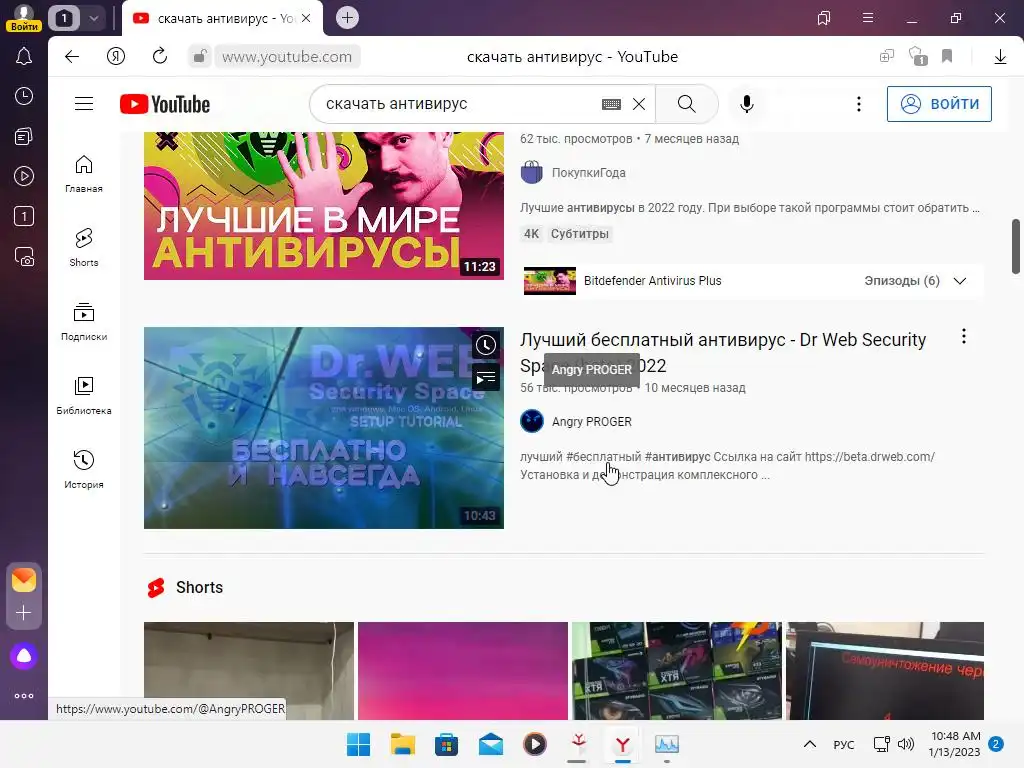Open Yandex browser main menu lines
This screenshot has width=1024, height=768.
tap(868, 18)
